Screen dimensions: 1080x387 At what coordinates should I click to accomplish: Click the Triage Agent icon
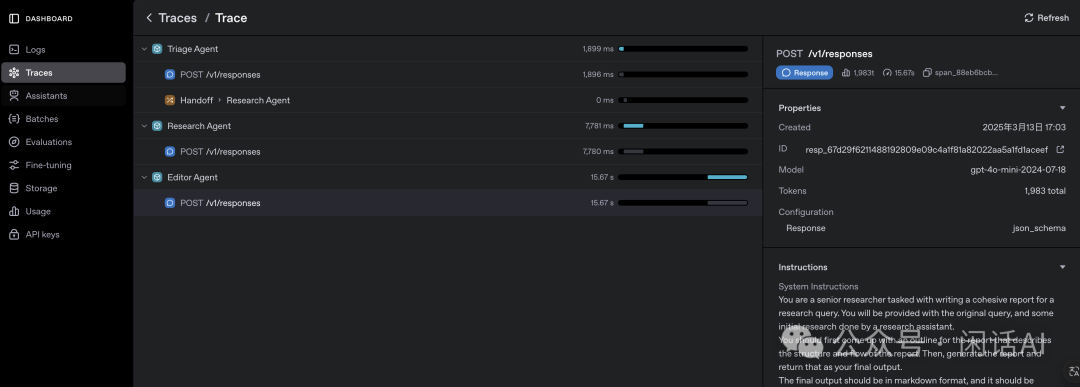[157, 49]
